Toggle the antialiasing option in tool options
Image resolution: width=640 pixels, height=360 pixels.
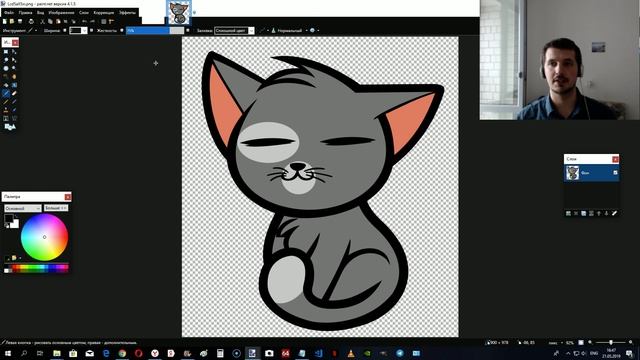coord(263,30)
